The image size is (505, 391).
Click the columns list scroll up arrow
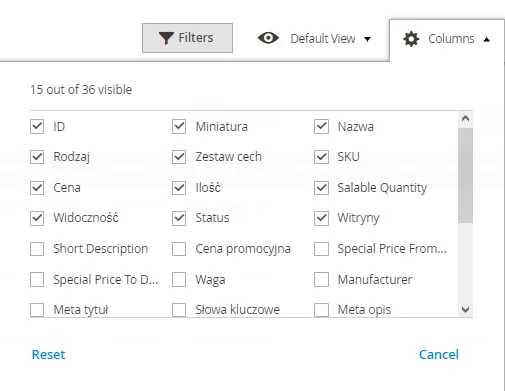(x=465, y=118)
